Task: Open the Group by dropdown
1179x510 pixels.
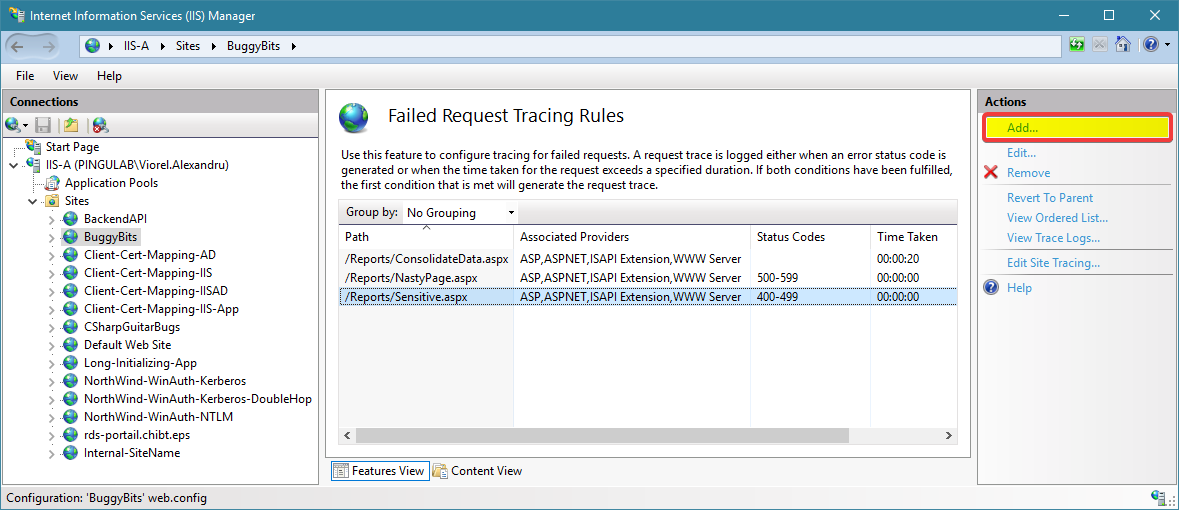Action: pos(460,213)
